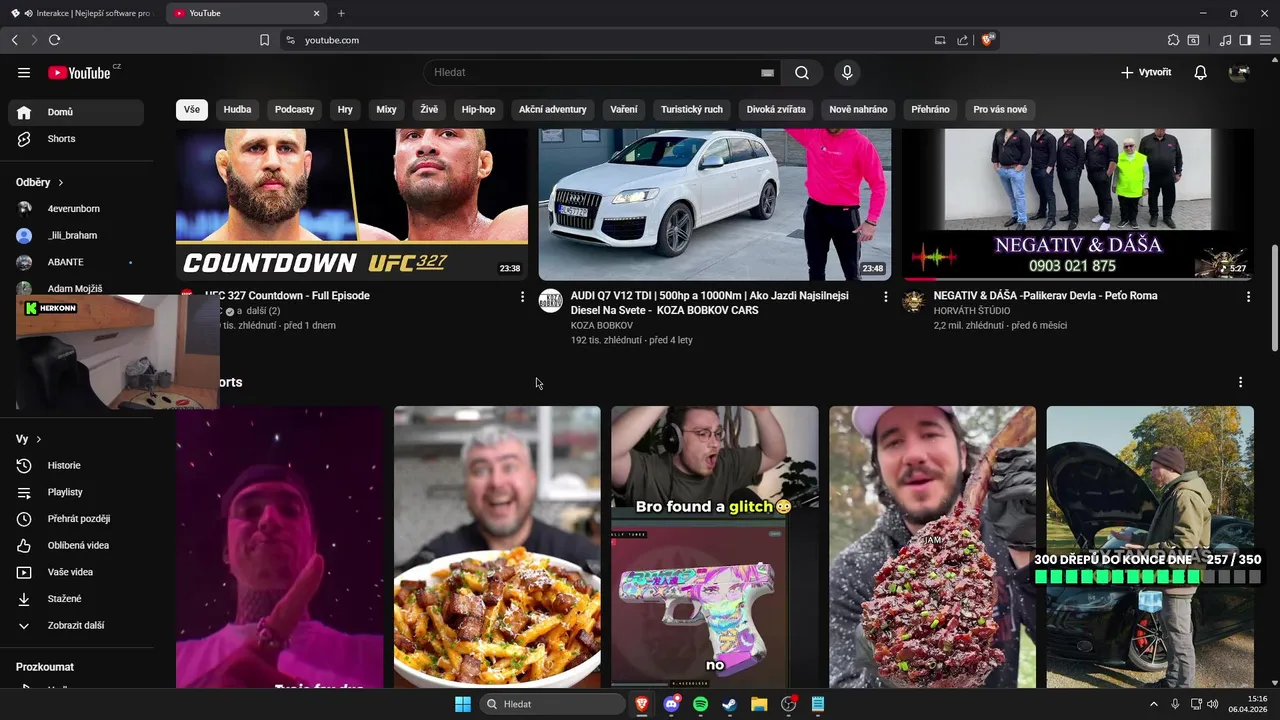Open Přehrát později in the sidebar

click(x=76, y=519)
